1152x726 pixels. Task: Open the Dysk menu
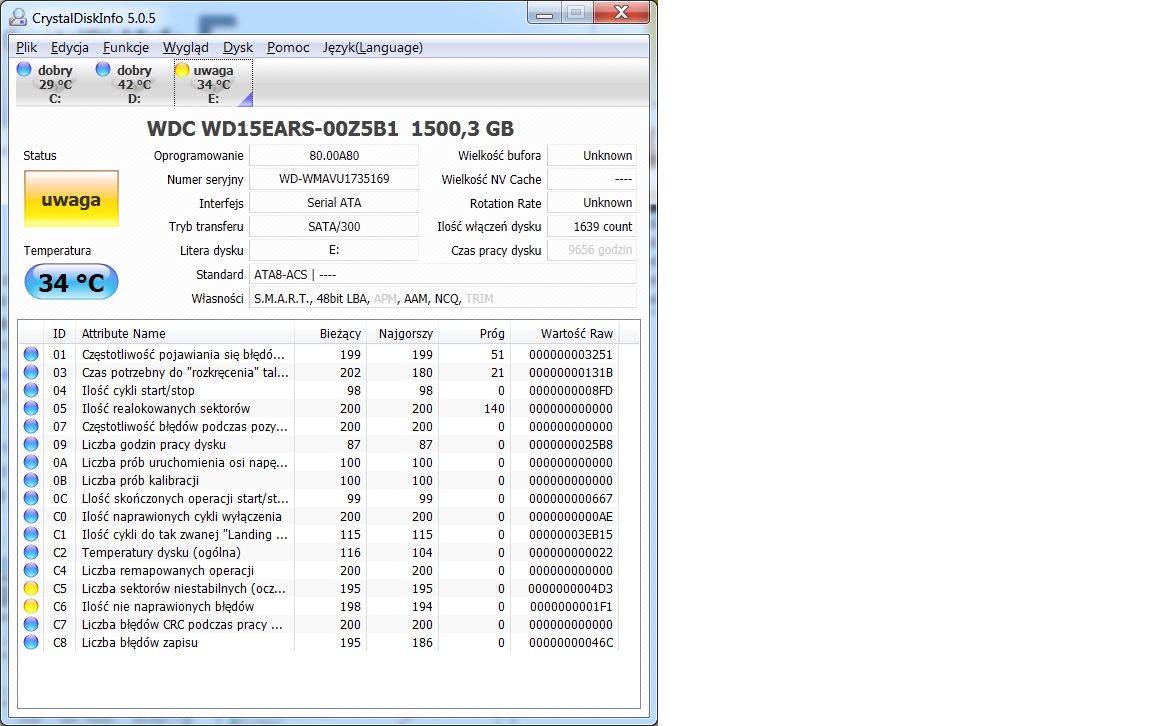238,47
